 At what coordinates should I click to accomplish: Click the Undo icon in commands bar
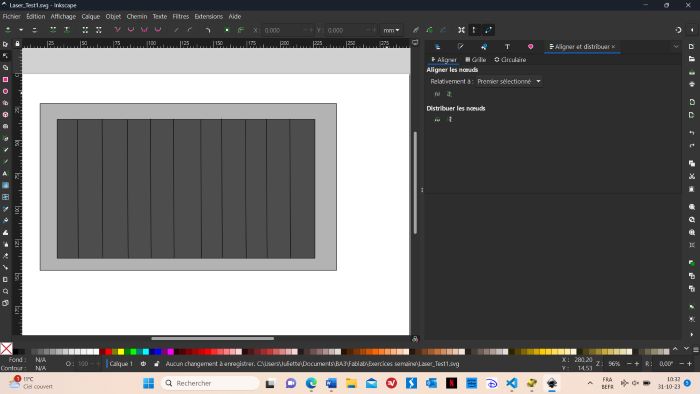point(692,133)
